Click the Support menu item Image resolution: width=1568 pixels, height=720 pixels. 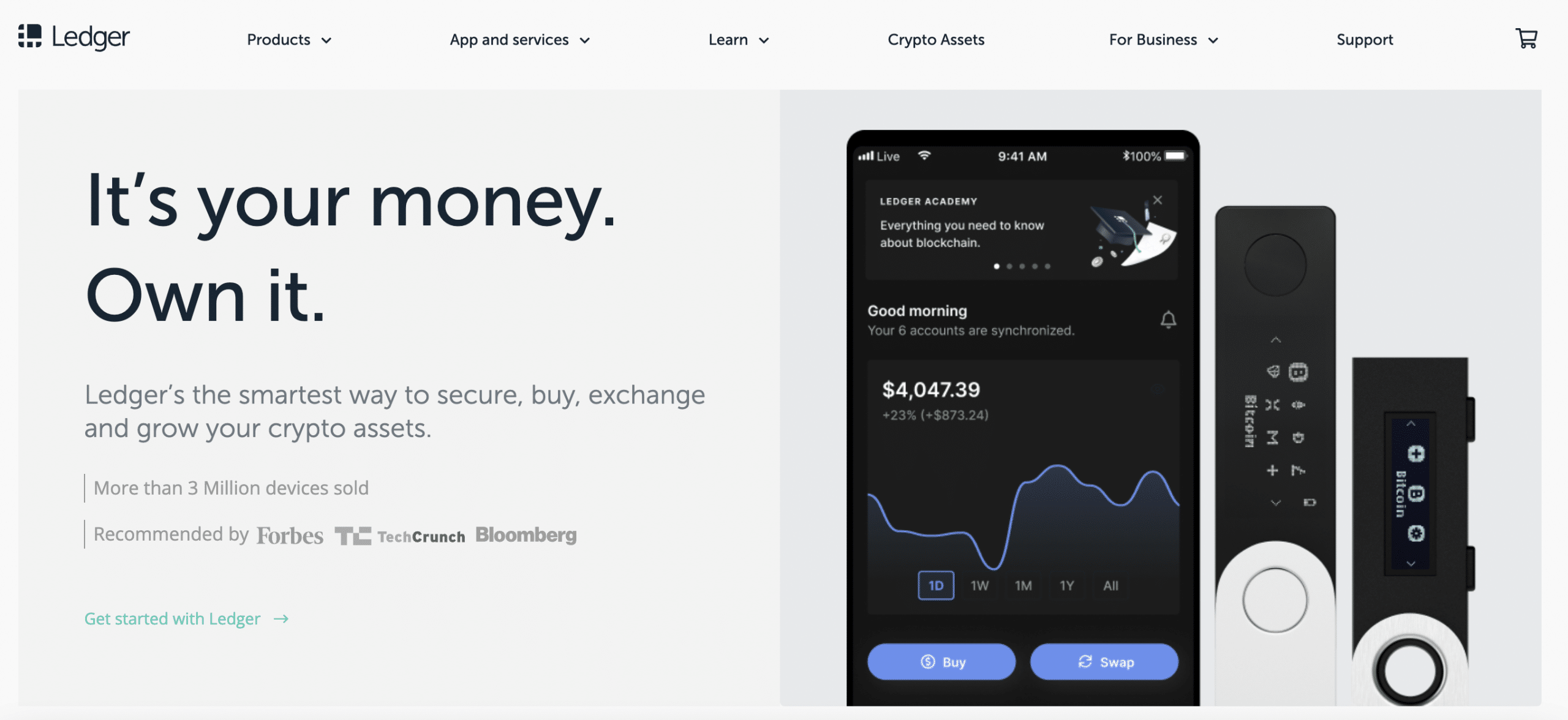coord(1365,40)
